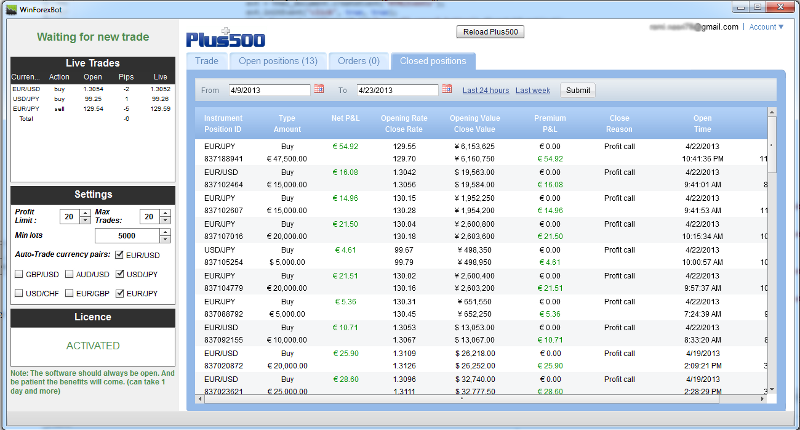Click the € 54.92 Net P&L value

click(345, 146)
